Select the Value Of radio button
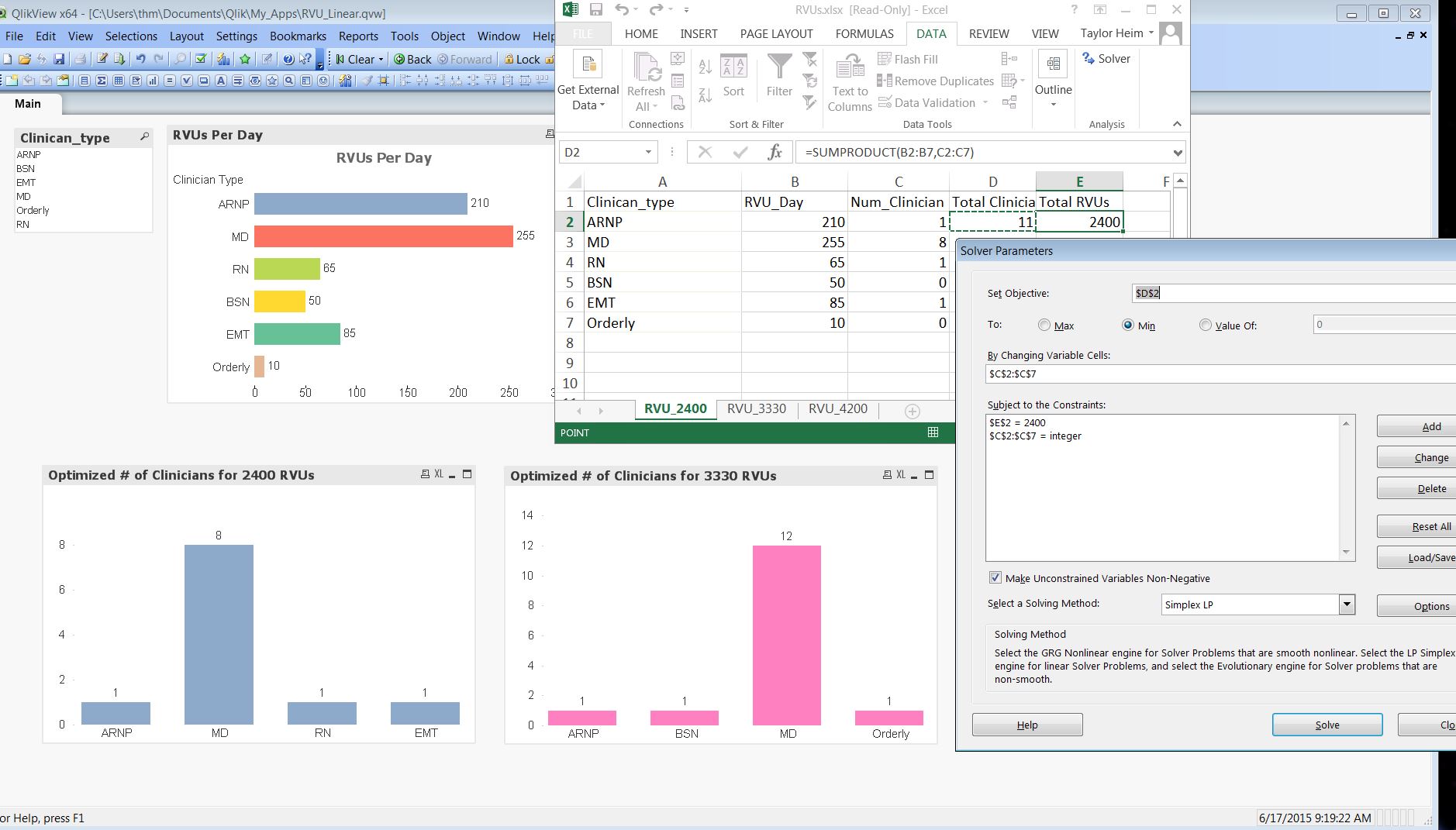This screenshot has height=830, width=1456. 1205,325
